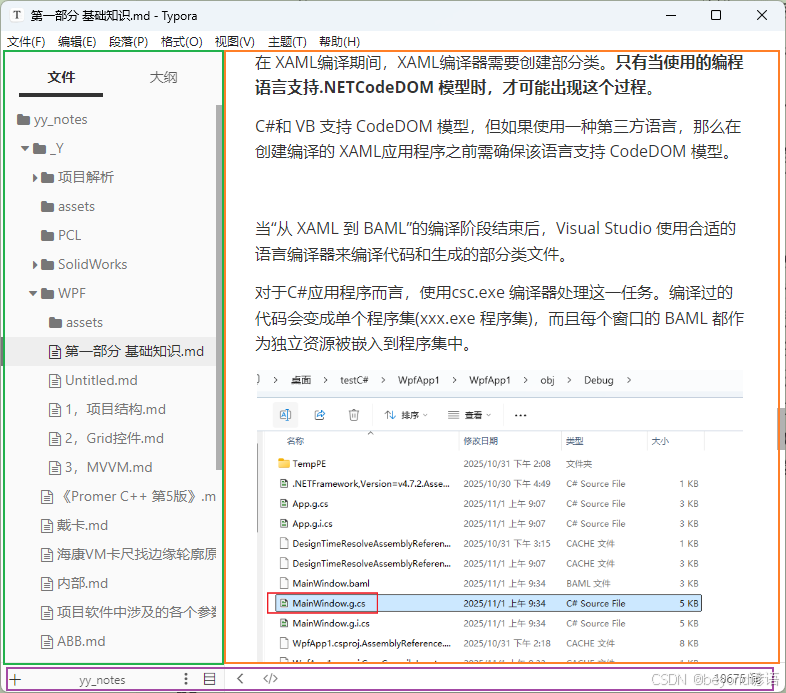Screen dimensions: 786x693
Task: Open the 编辑(E) menu
Action: click(77, 42)
